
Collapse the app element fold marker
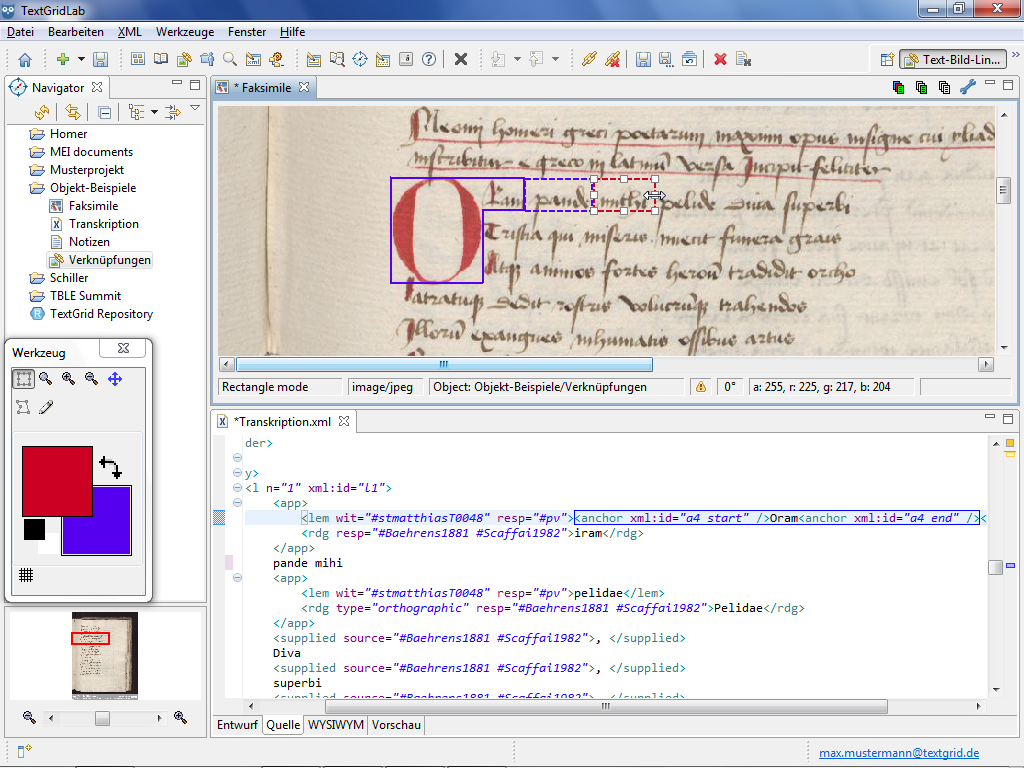(x=237, y=503)
